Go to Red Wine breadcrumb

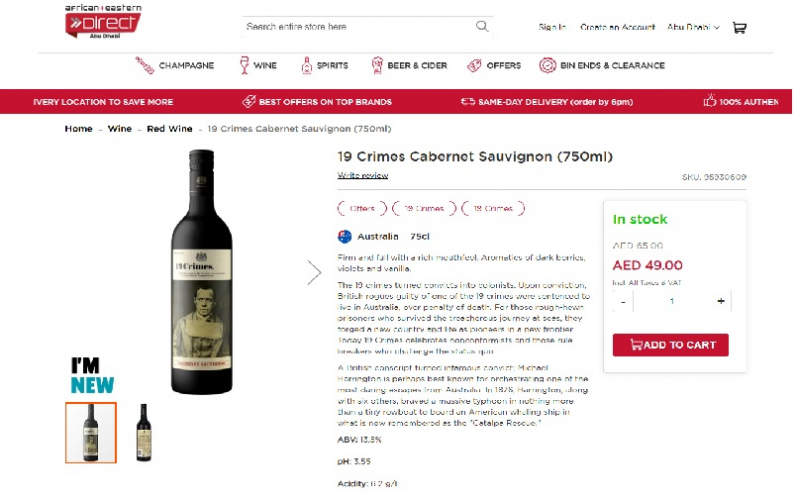(170, 129)
